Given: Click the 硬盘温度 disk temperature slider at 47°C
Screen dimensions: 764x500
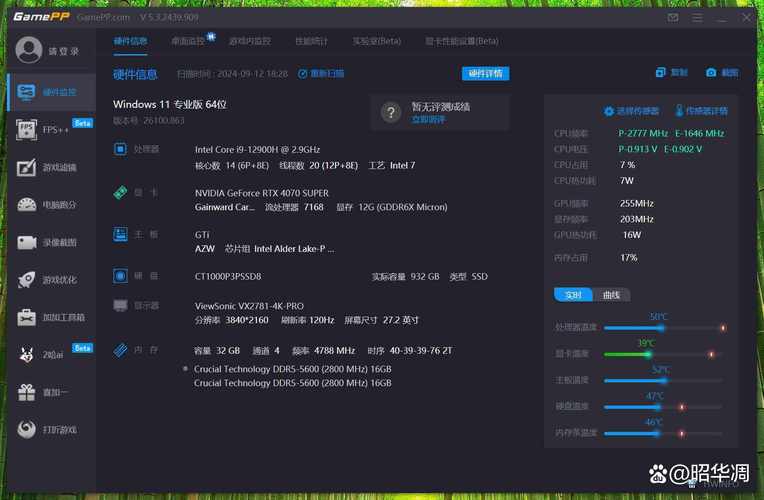Looking at the screenshot, I should [657, 407].
